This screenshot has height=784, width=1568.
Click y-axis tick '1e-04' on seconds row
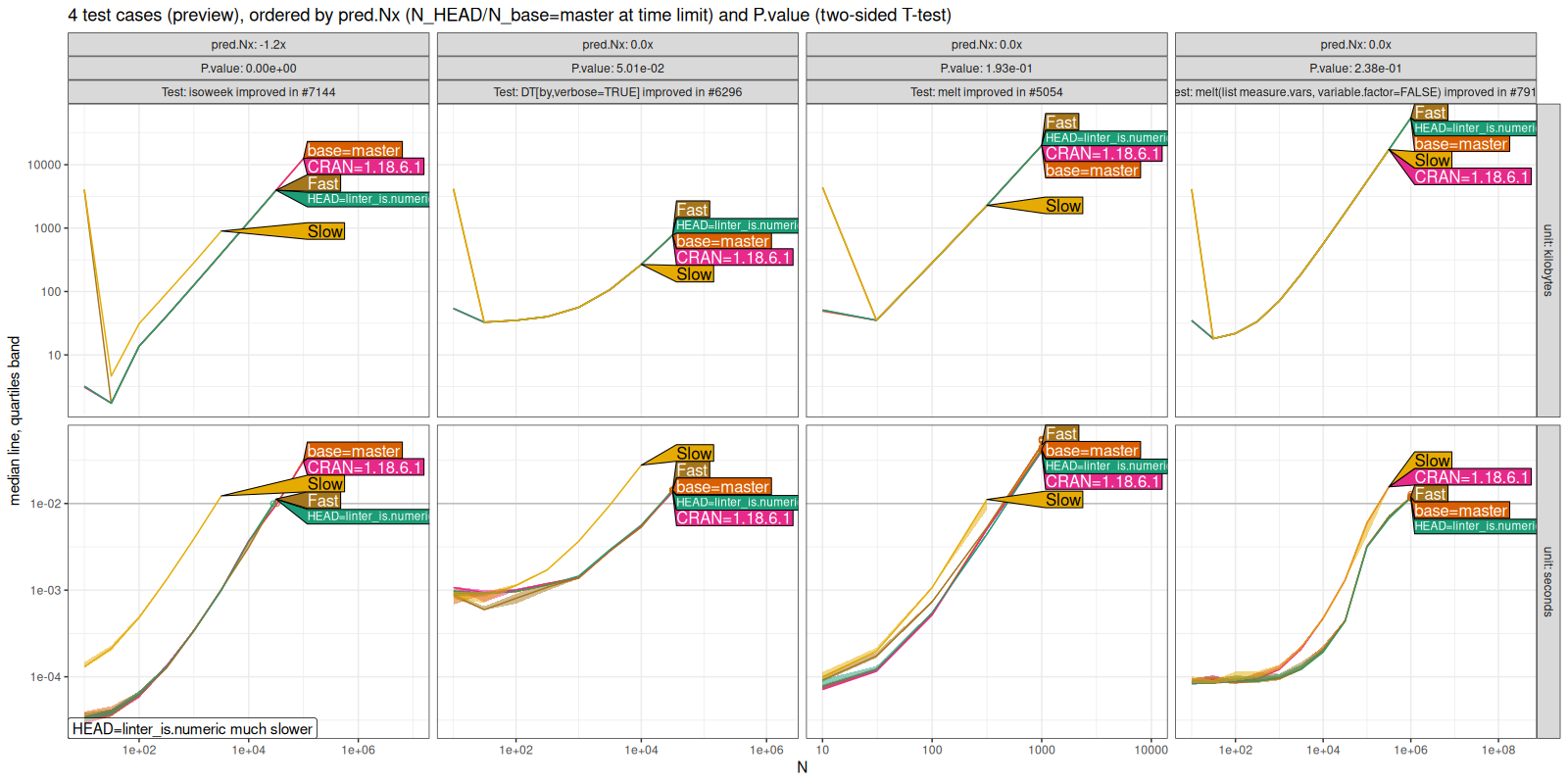click(x=45, y=677)
